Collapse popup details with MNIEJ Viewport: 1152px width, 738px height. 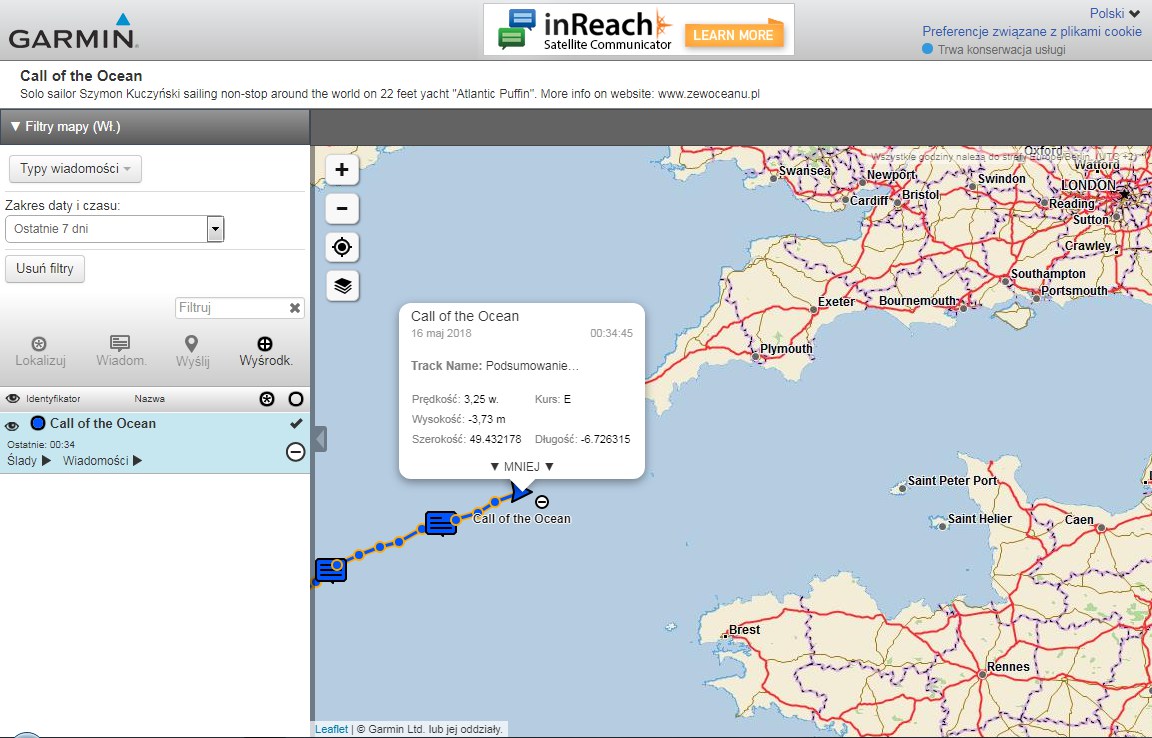(x=522, y=467)
